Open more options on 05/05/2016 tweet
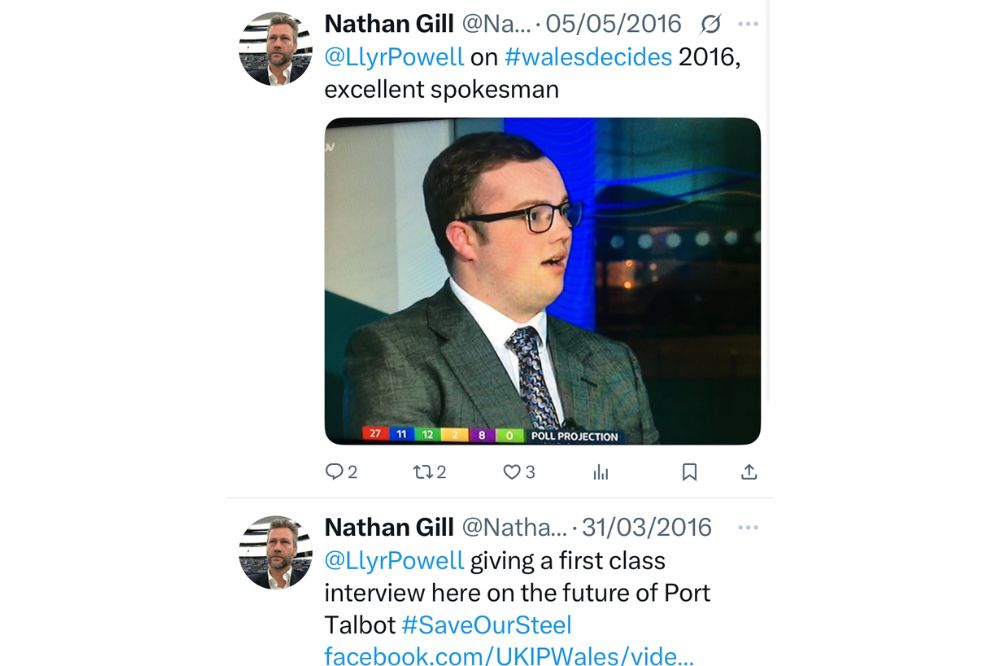The width and height of the screenshot is (1000, 666). click(x=747, y=24)
